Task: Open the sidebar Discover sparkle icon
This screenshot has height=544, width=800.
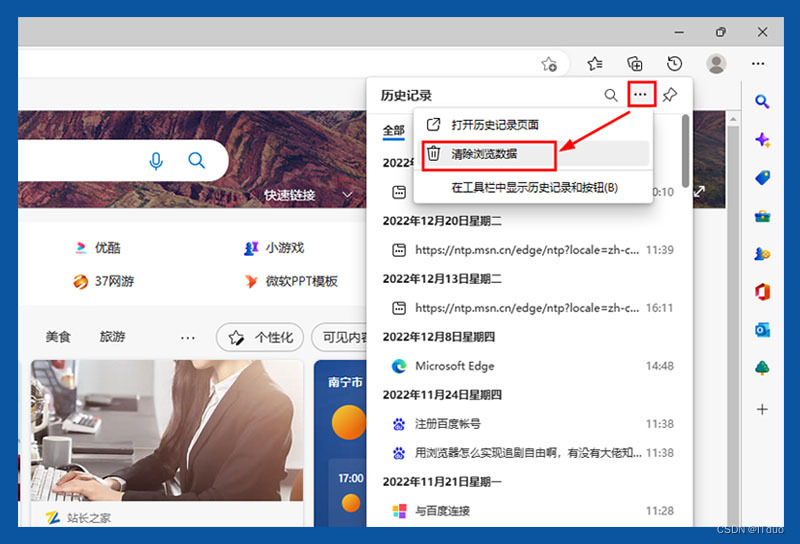Action: coord(762,139)
